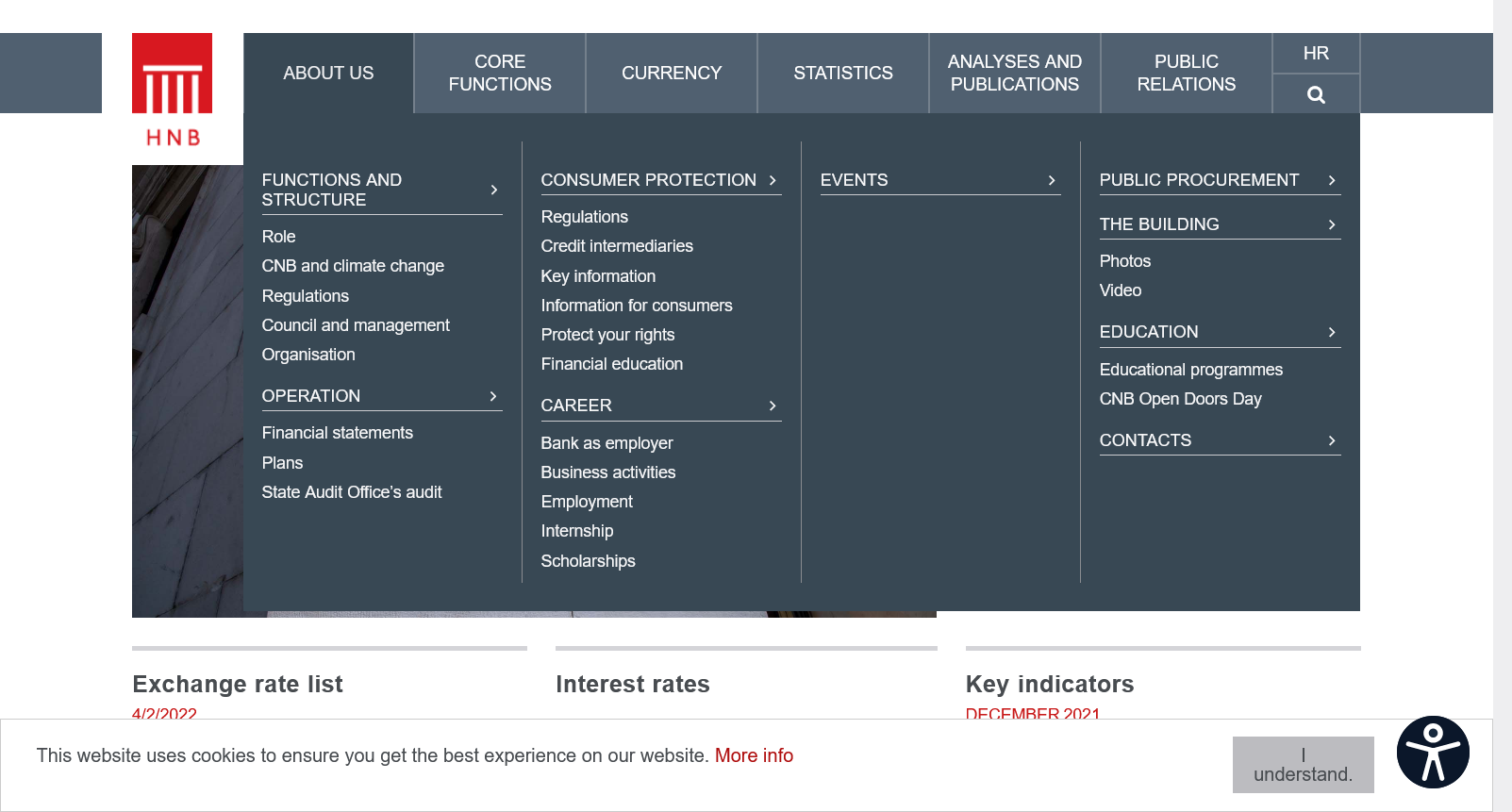The image size is (1512, 812).
Task: Click the I understand cookie button
Action: [1303, 765]
